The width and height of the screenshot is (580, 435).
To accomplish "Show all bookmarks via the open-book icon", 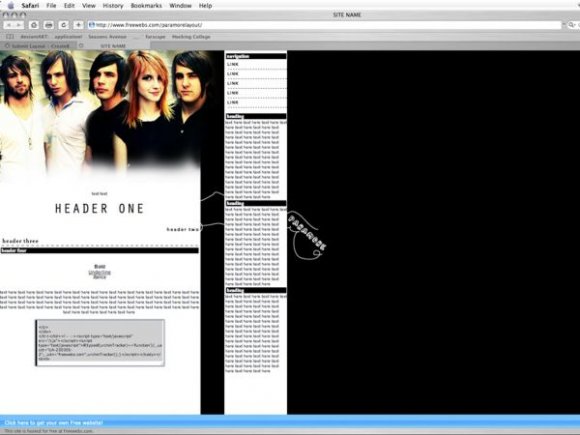I will [x=10, y=37].
